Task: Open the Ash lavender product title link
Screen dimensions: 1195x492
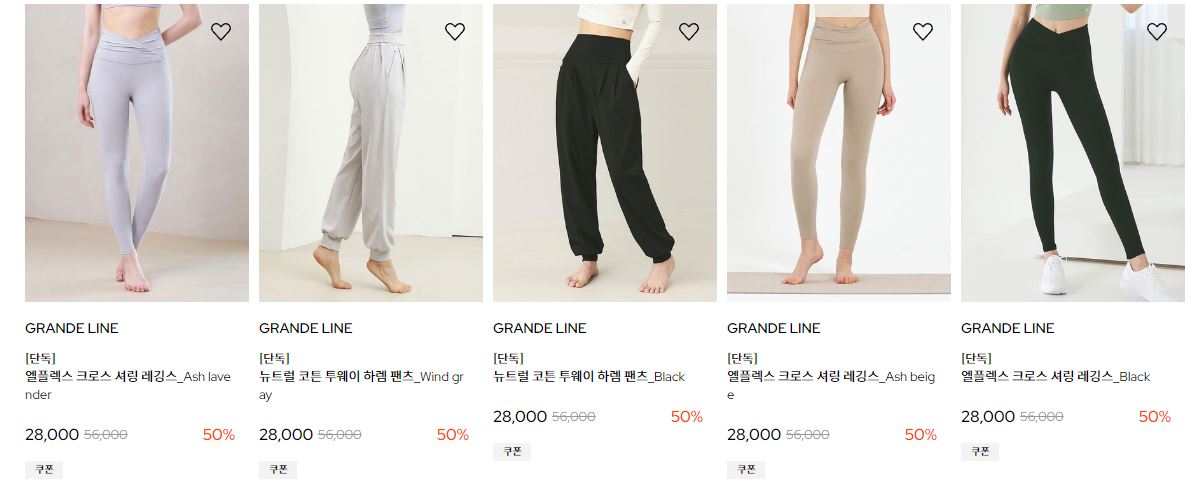Action: tap(128, 385)
